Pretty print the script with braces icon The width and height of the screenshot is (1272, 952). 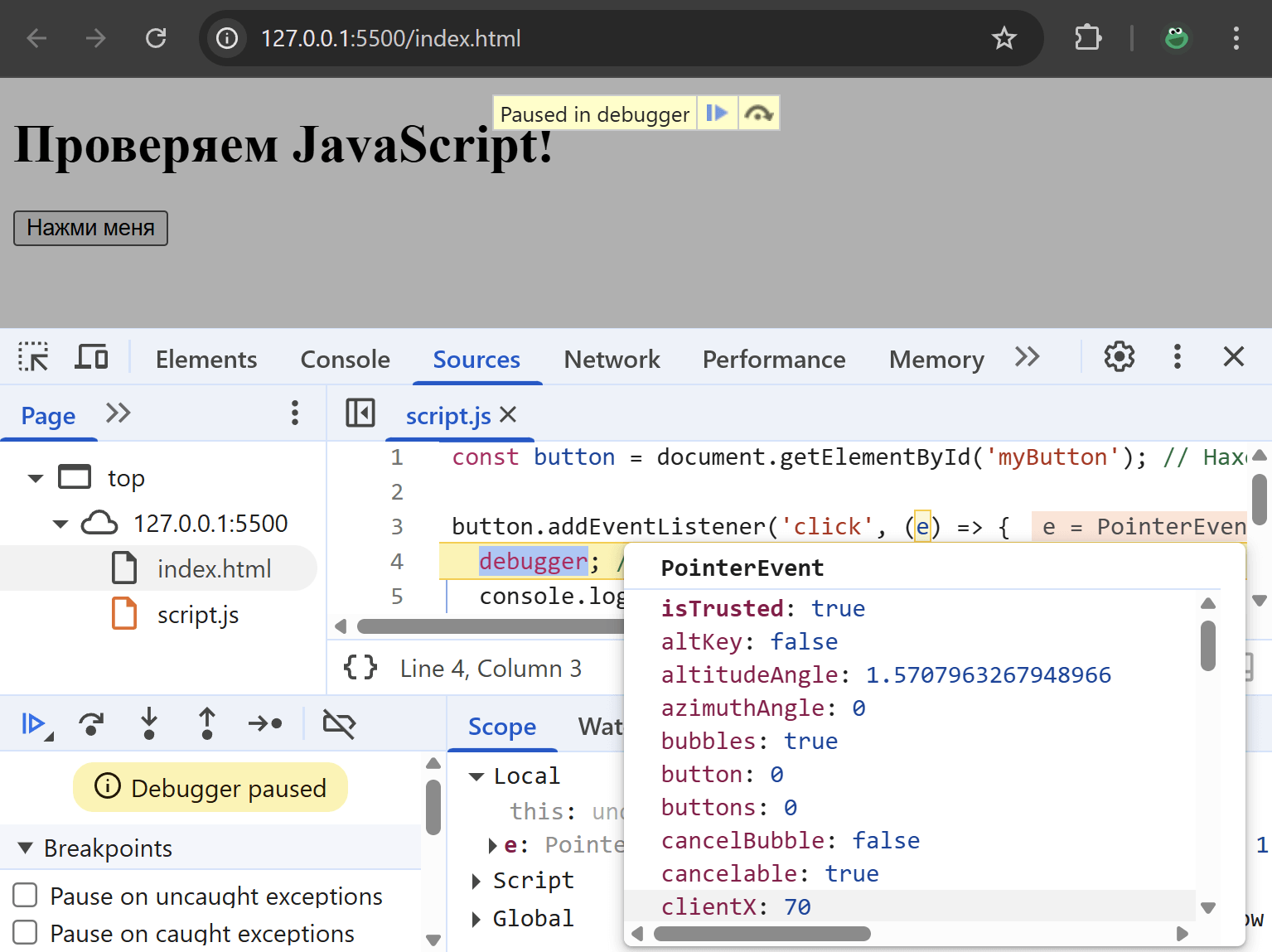pyautogui.click(x=360, y=668)
